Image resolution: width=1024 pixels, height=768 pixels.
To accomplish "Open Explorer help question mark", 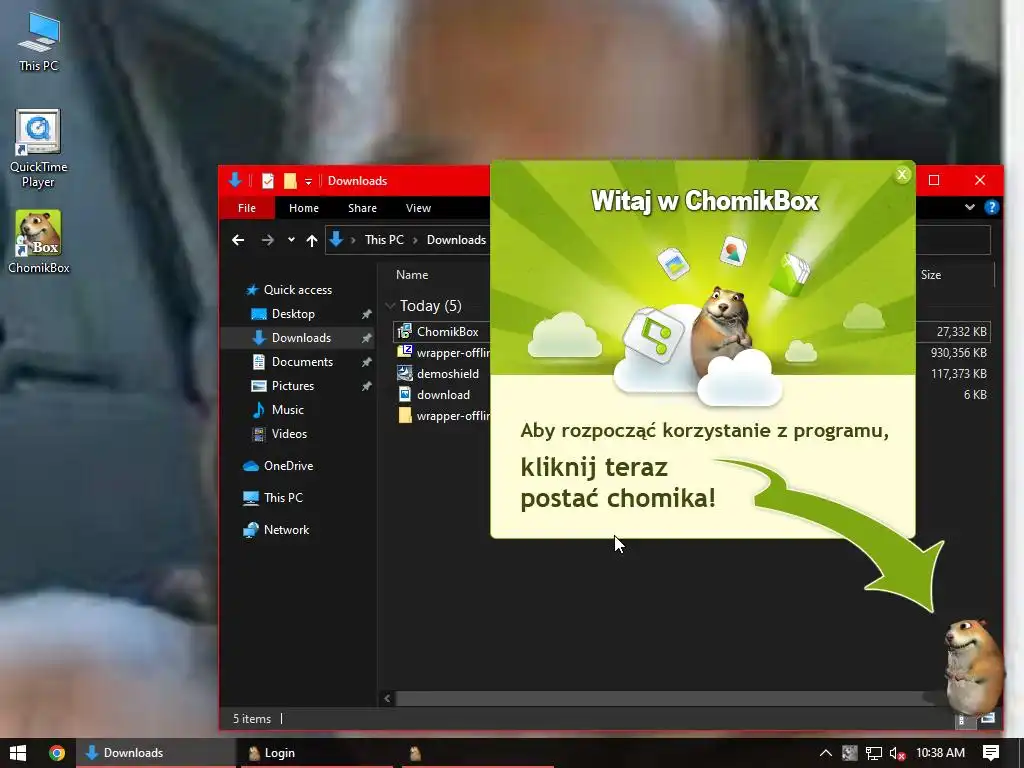I will pos(991,207).
